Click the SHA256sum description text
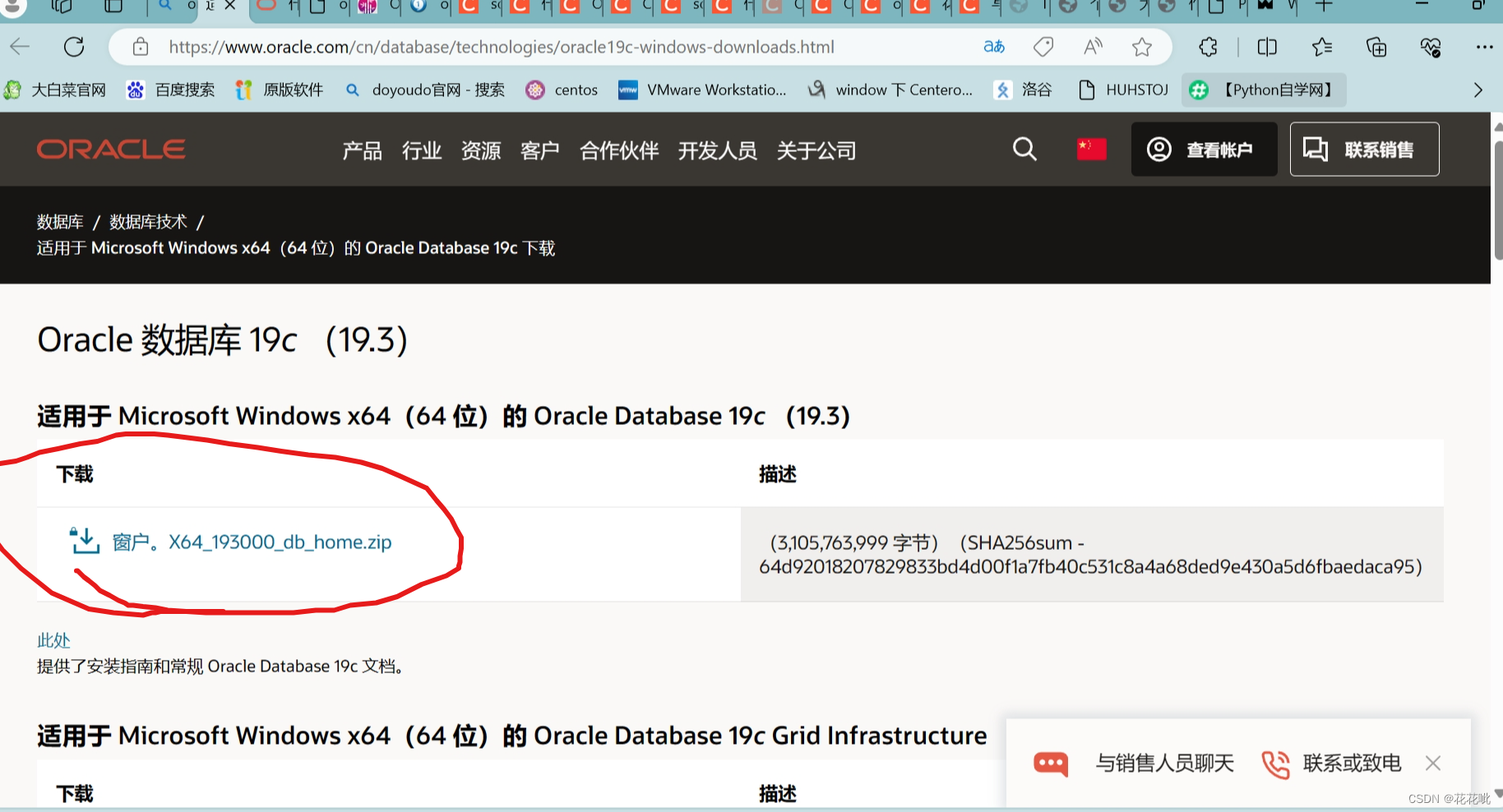This screenshot has width=1503, height=812. coord(1090,555)
